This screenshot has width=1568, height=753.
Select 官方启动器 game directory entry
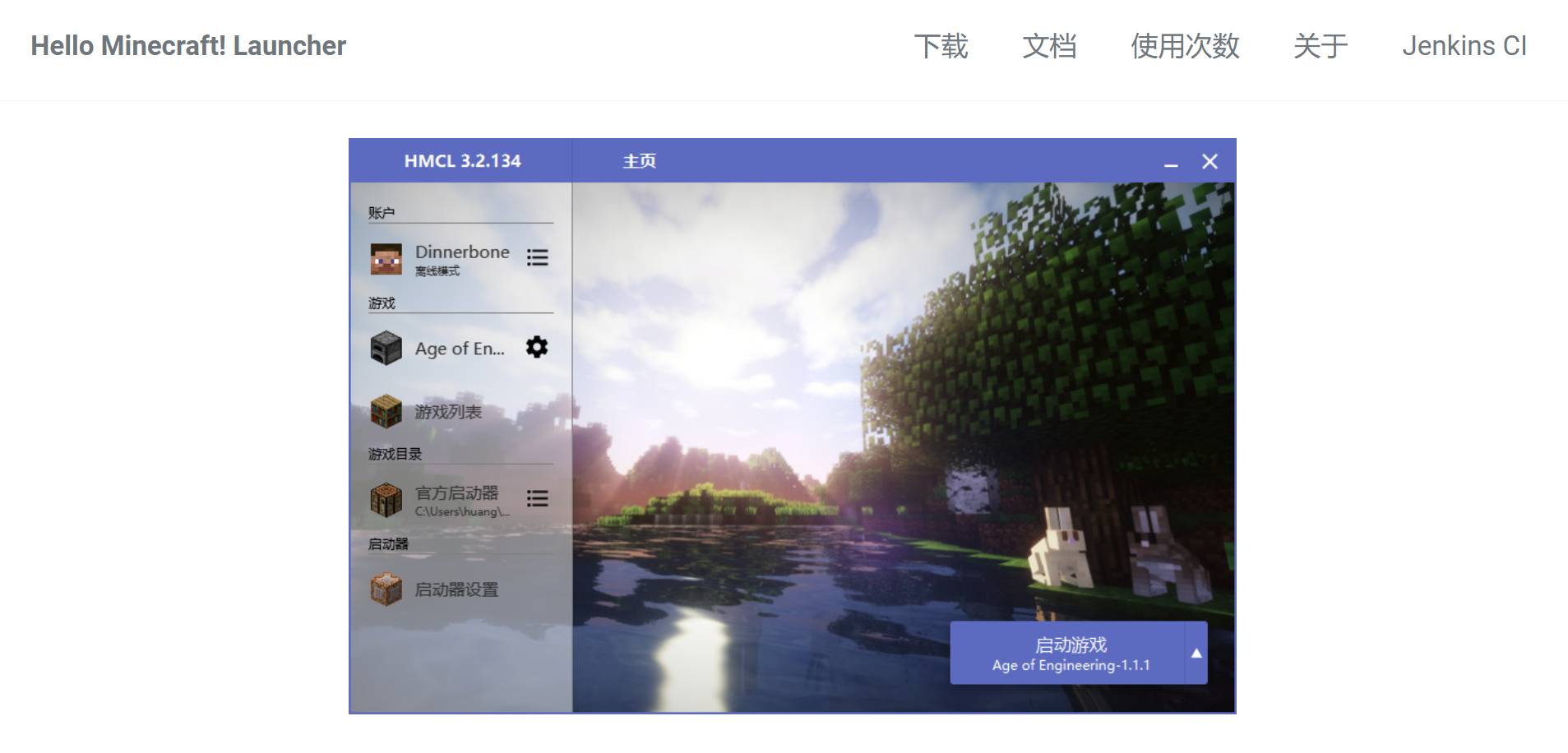point(456,492)
